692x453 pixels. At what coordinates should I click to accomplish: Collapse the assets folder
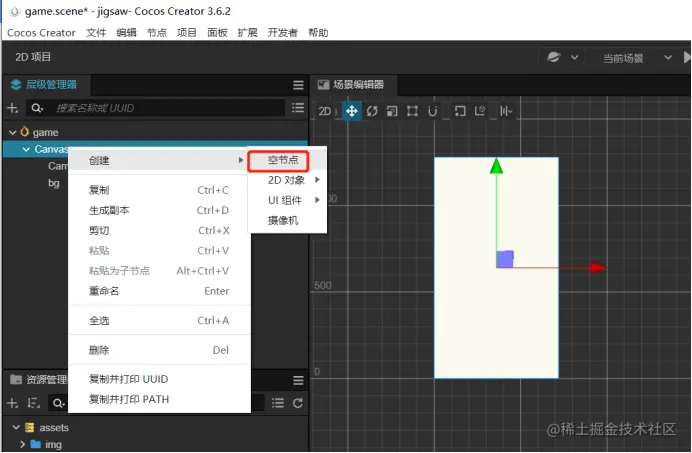(16, 427)
